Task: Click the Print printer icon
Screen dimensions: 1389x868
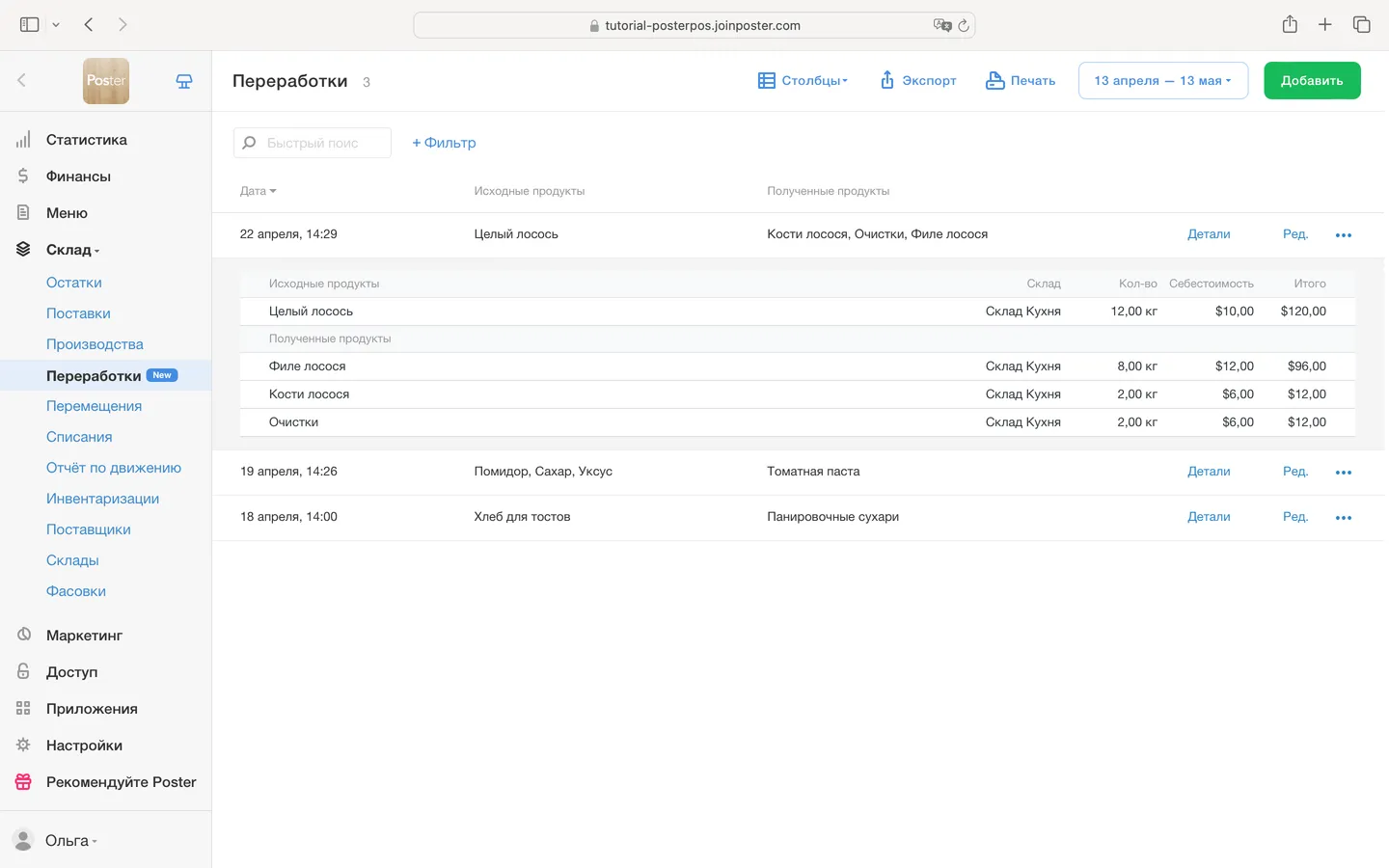Action: point(994,81)
